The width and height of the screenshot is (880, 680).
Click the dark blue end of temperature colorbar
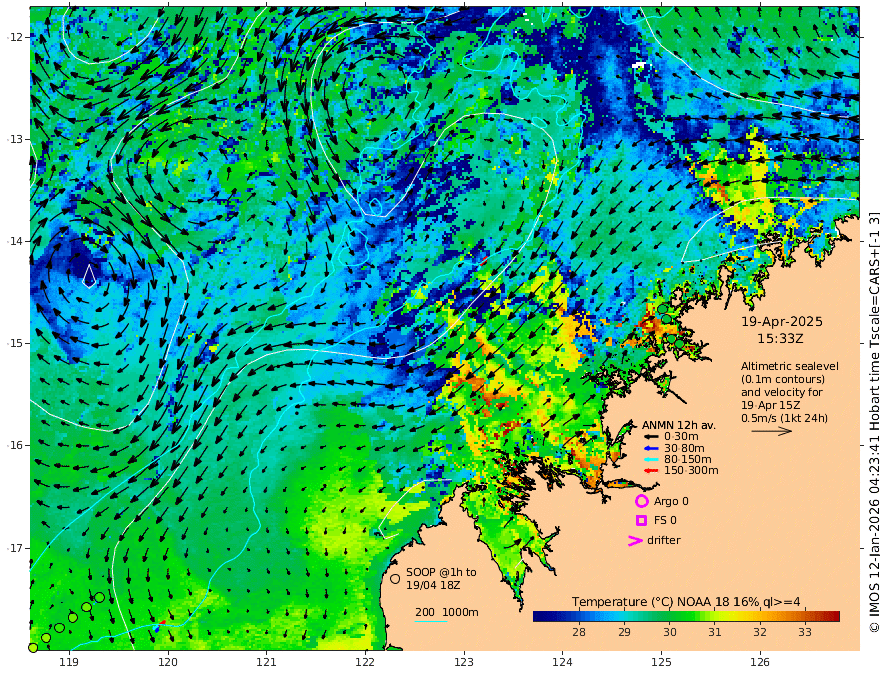tap(542, 617)
